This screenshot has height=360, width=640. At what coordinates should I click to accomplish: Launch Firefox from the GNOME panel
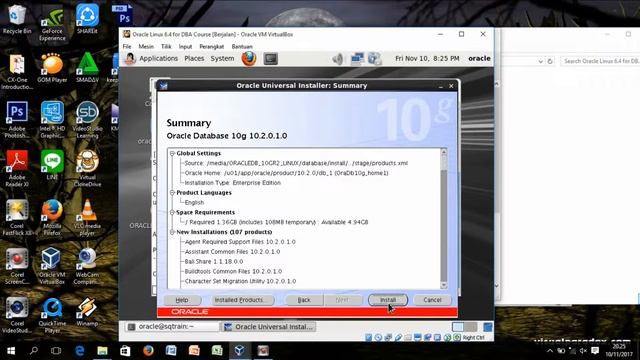(x=249, y=58)
